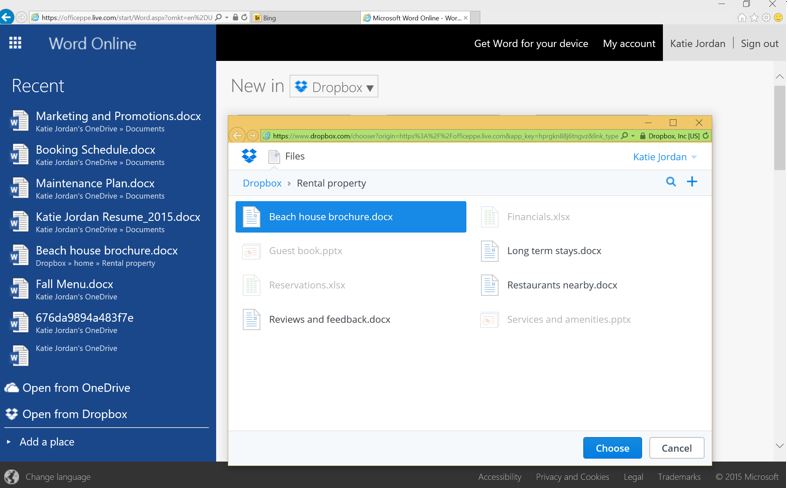
Task: Select the Restaurants nearby.docx file name
Action: coord(562,285)
